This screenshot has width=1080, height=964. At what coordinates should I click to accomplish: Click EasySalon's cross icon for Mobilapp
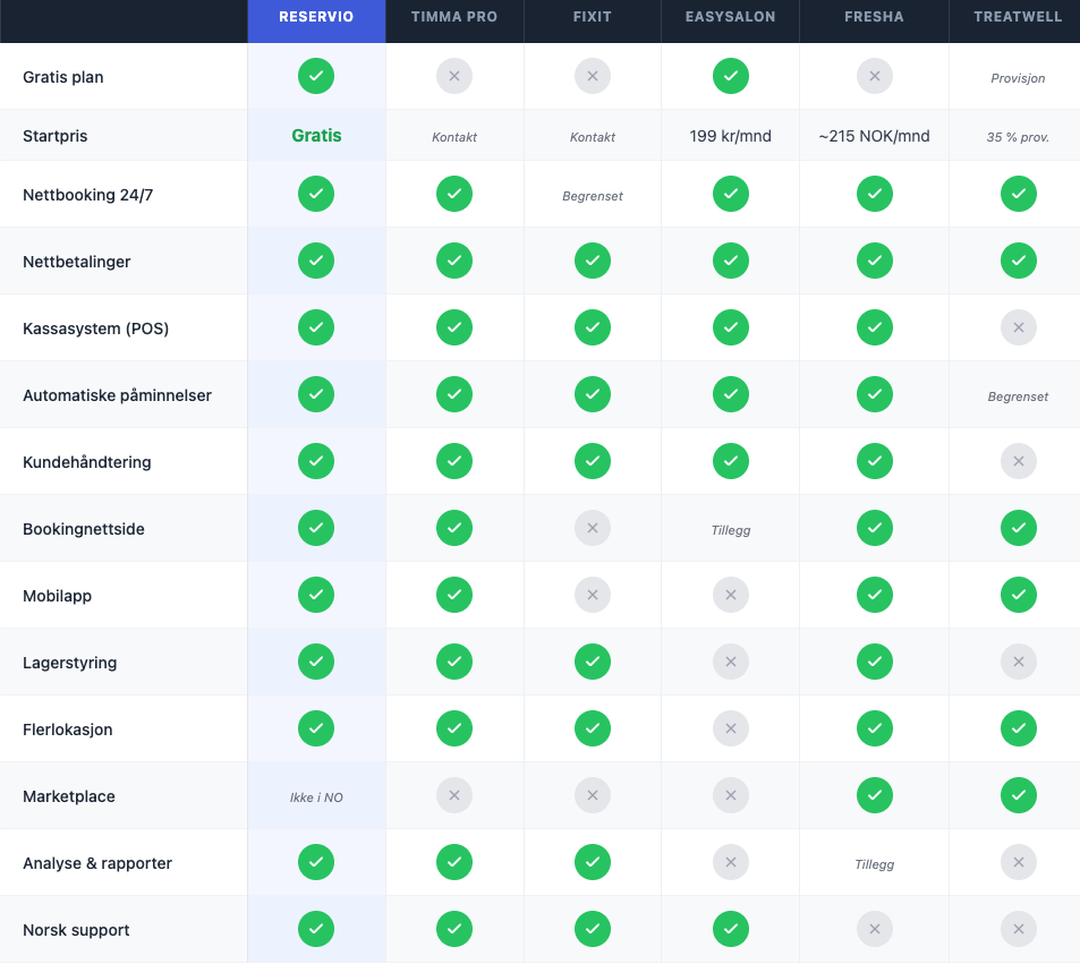click(731, 594)
